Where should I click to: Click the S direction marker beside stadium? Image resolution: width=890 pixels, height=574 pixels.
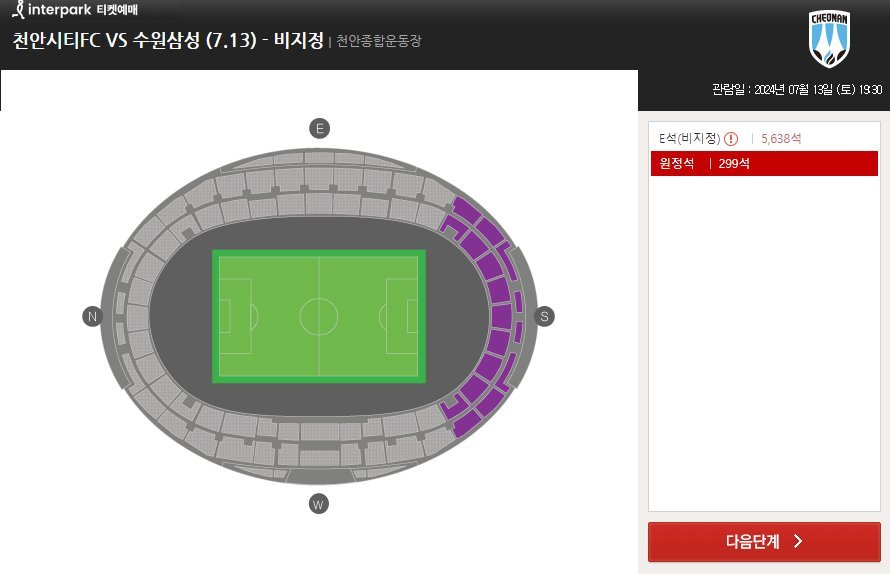pos(544,316)
